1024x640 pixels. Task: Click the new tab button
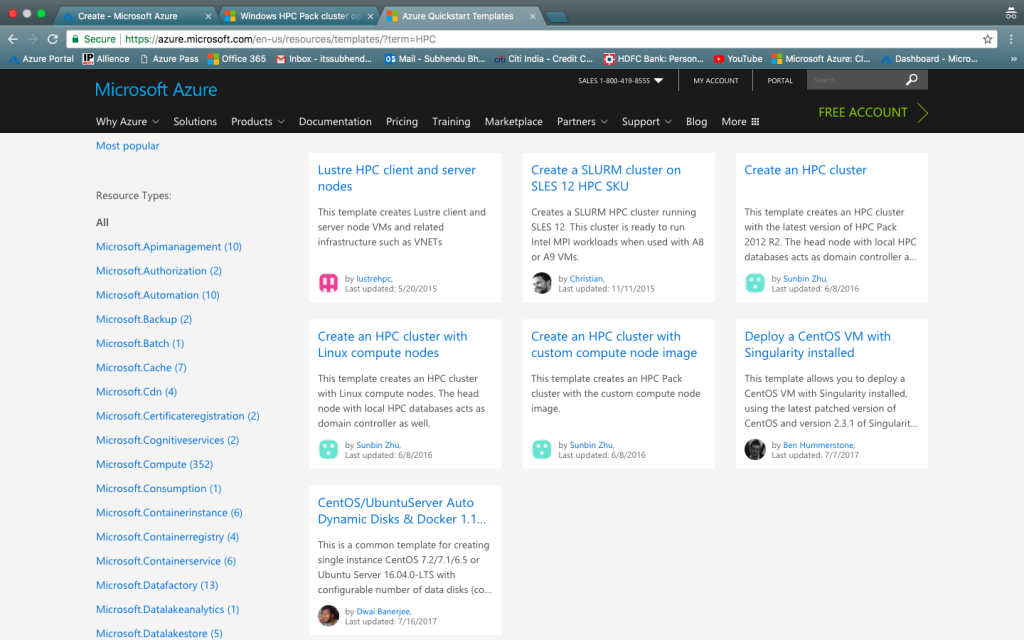[x=556, y=17]
